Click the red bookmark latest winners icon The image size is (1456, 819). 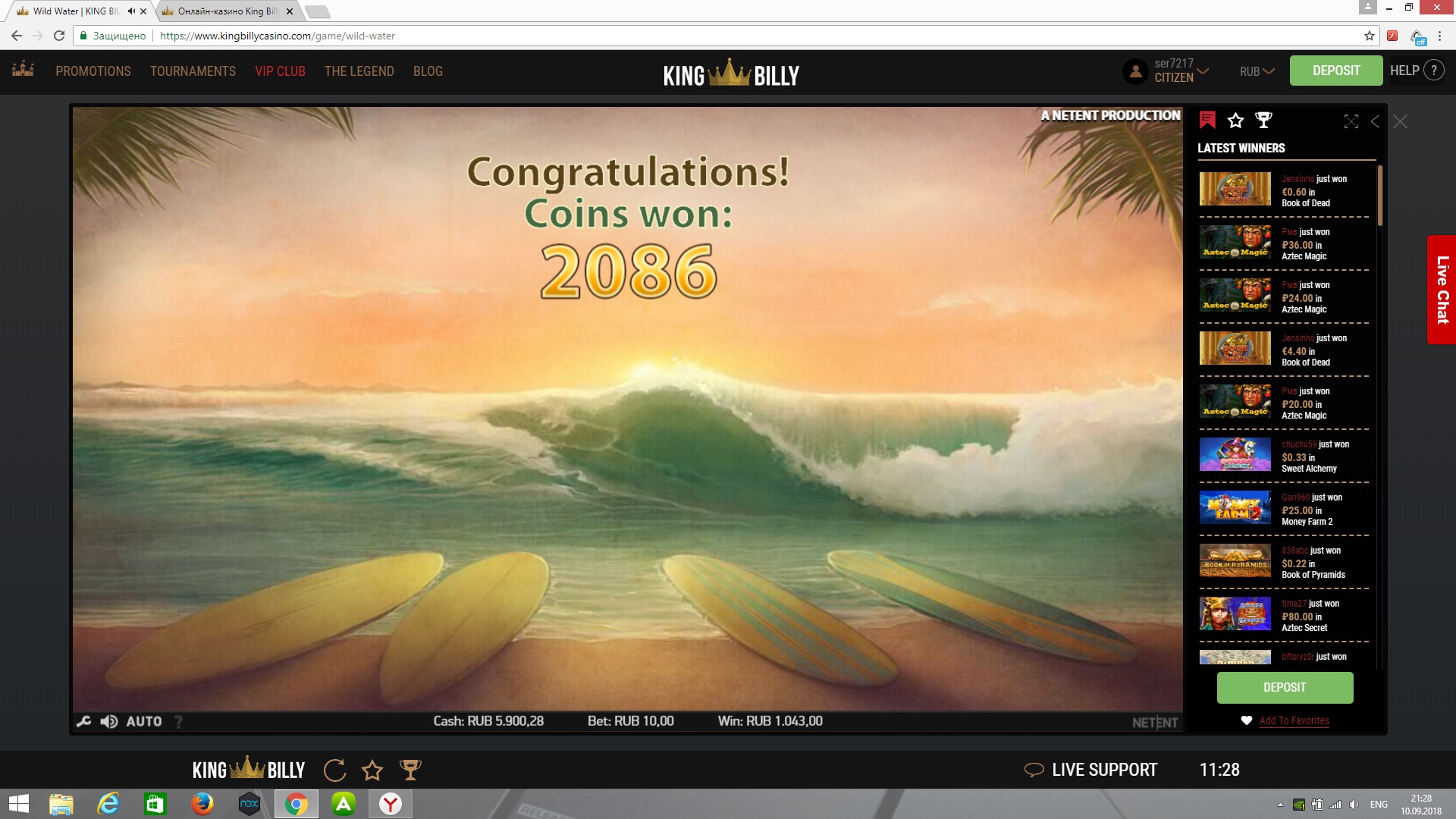(x=1207, y=120)
